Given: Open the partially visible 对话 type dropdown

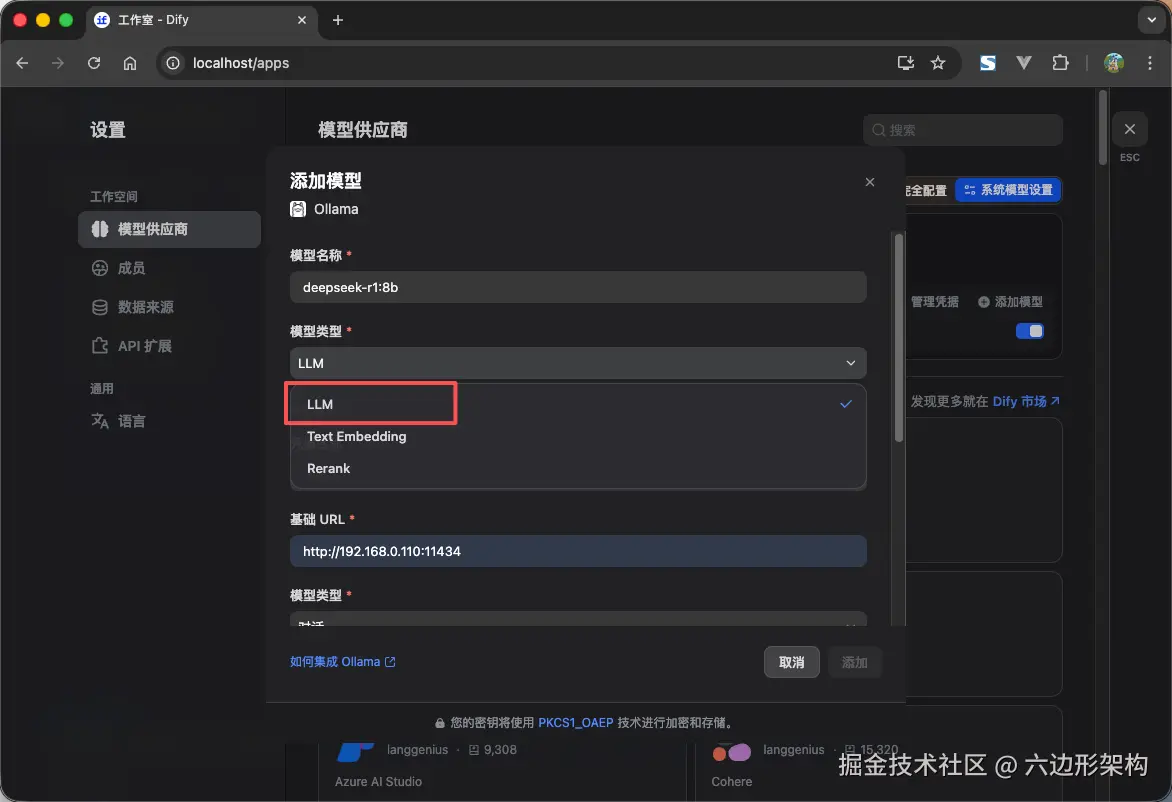Looking at the screenshot, I should (578, 620).
